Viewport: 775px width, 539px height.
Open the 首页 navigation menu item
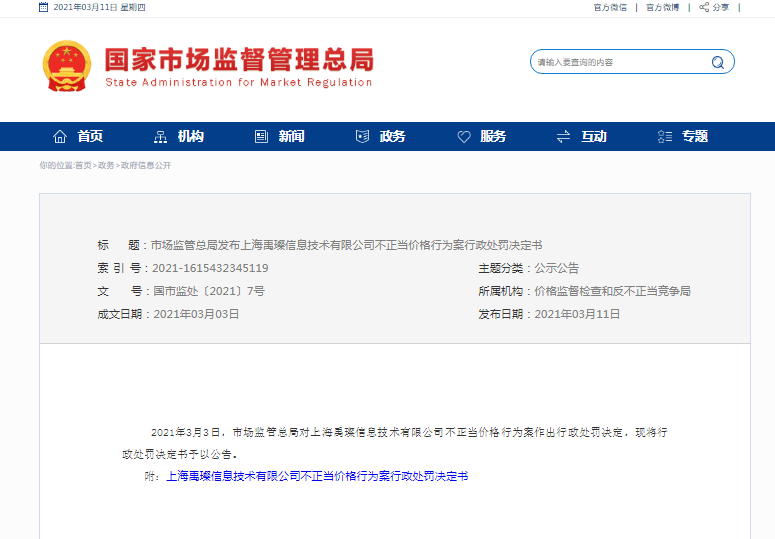point(90,136)
